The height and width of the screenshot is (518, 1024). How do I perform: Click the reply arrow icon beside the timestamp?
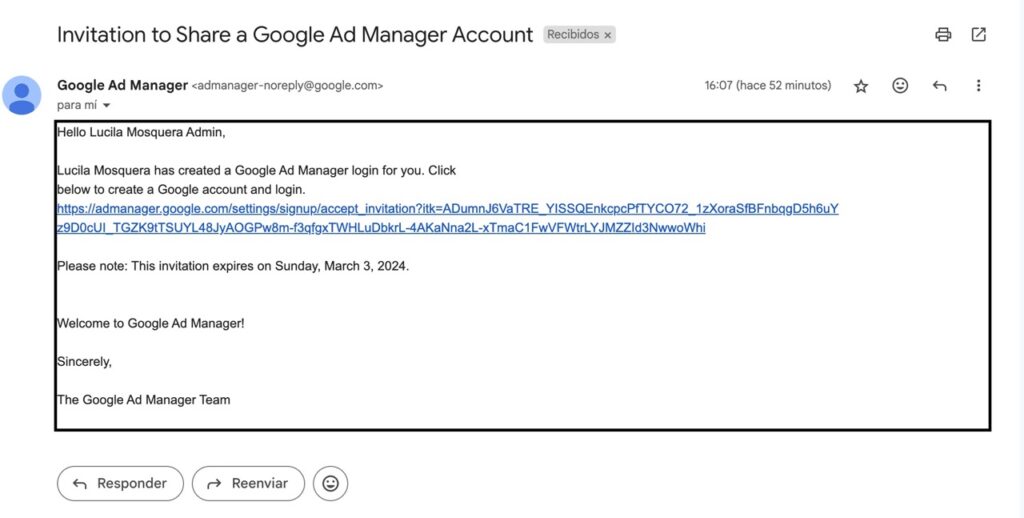(939, 86)
